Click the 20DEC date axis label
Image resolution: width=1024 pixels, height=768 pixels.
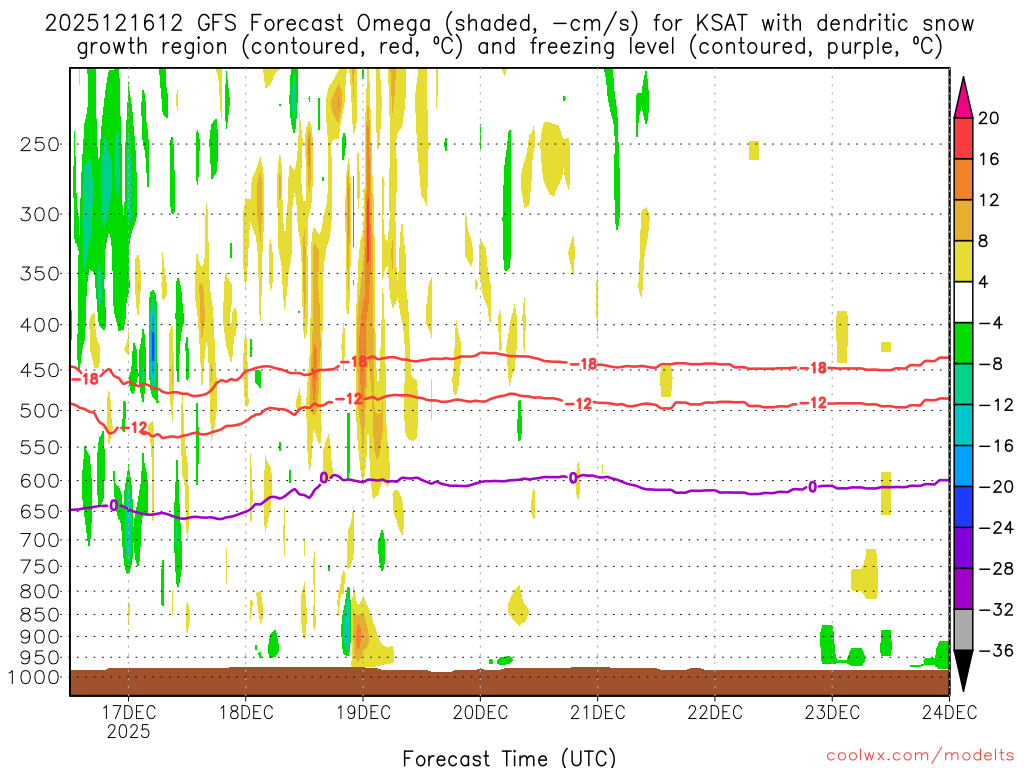click(480, 712)
